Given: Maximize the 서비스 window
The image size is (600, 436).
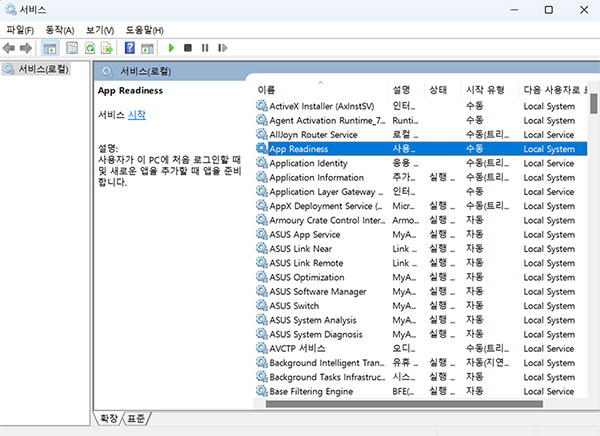Looking at the screenshot, I should pos(549,10).
